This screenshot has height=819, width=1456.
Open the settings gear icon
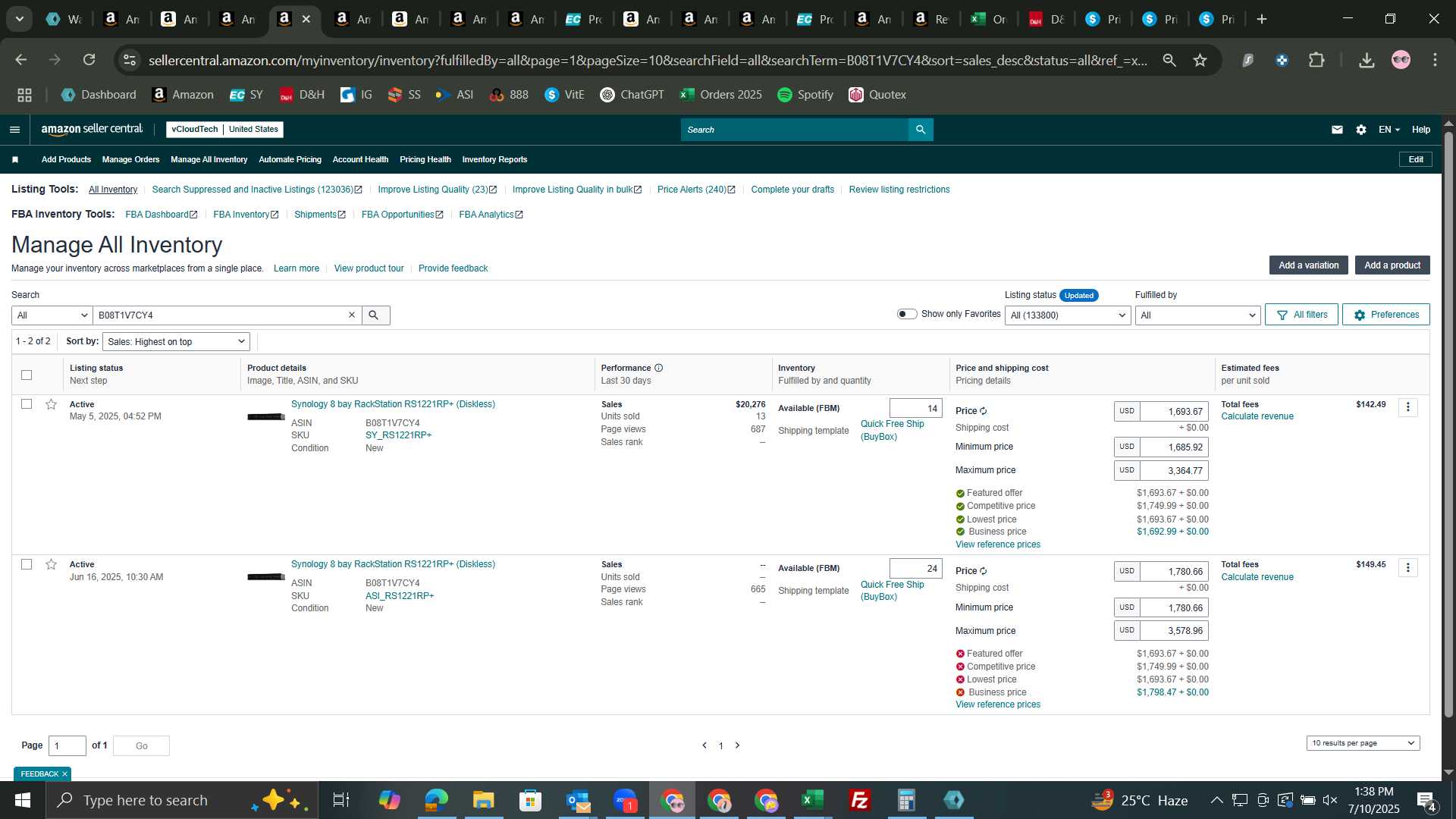(x=1361, y=130)
